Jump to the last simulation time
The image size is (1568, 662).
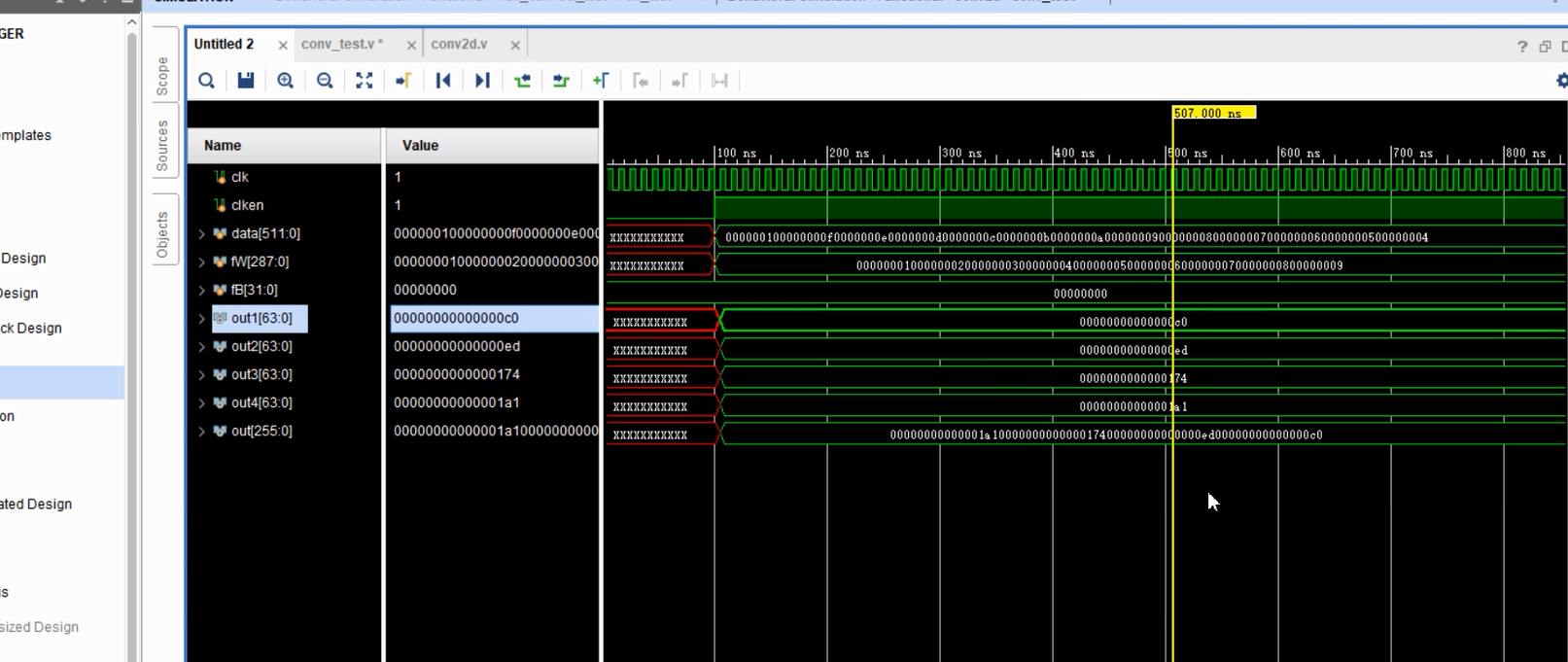tap(482, 81)
